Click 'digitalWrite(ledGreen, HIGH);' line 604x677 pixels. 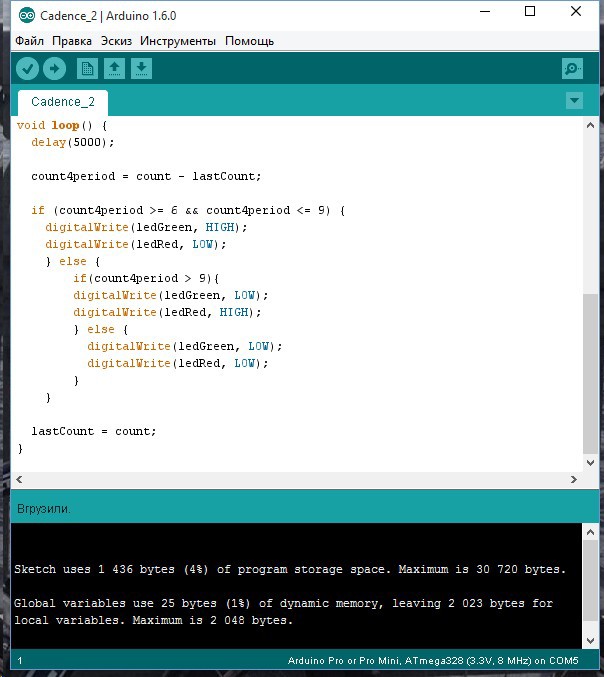click(x=146, y=228)
